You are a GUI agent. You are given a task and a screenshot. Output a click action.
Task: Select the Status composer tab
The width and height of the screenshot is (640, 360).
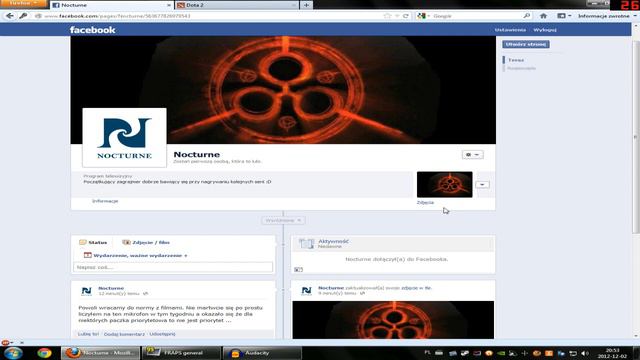point(93,242)
